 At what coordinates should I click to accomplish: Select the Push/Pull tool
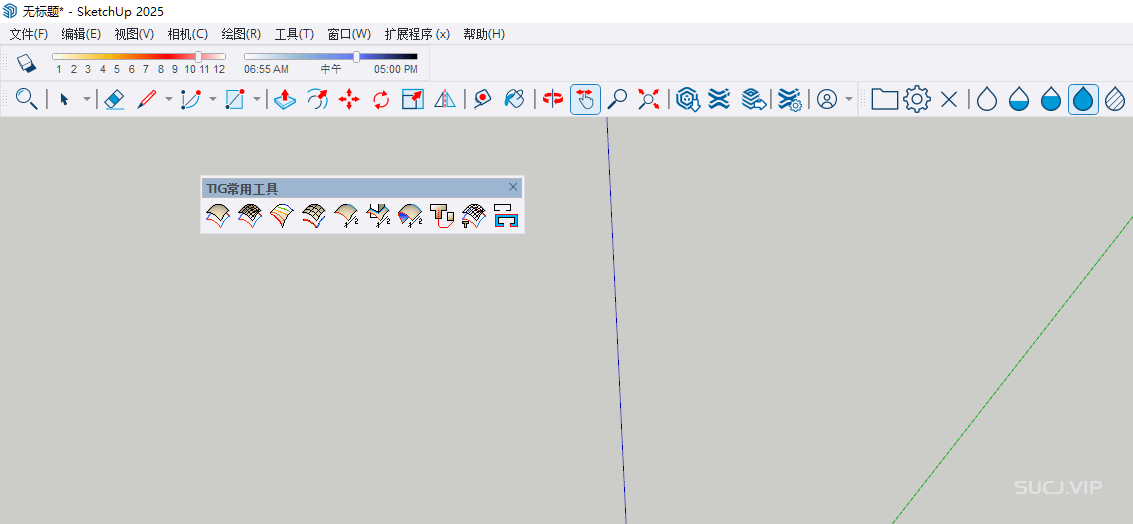click(285, 99)
